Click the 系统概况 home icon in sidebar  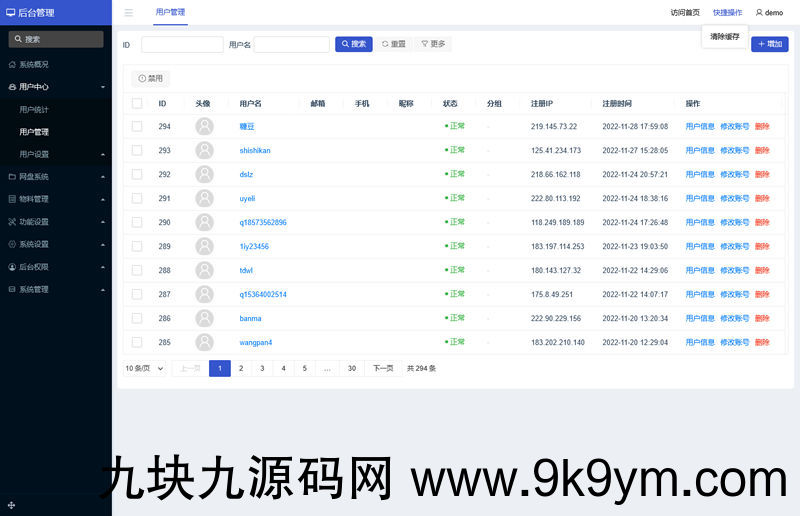click(12, 64)
